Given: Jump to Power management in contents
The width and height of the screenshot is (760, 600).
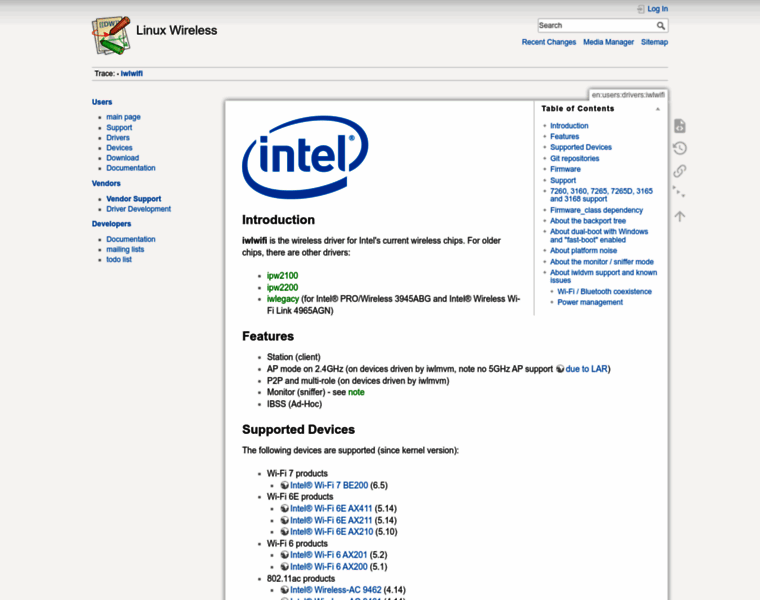Looking at the screenshot, I should 590,302.
